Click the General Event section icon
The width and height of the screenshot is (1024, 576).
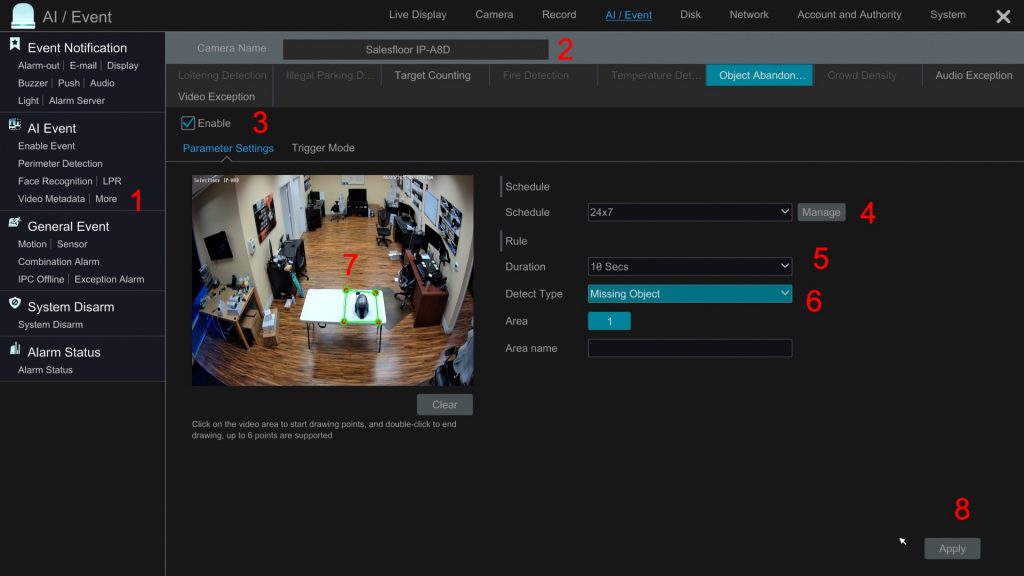15,224
